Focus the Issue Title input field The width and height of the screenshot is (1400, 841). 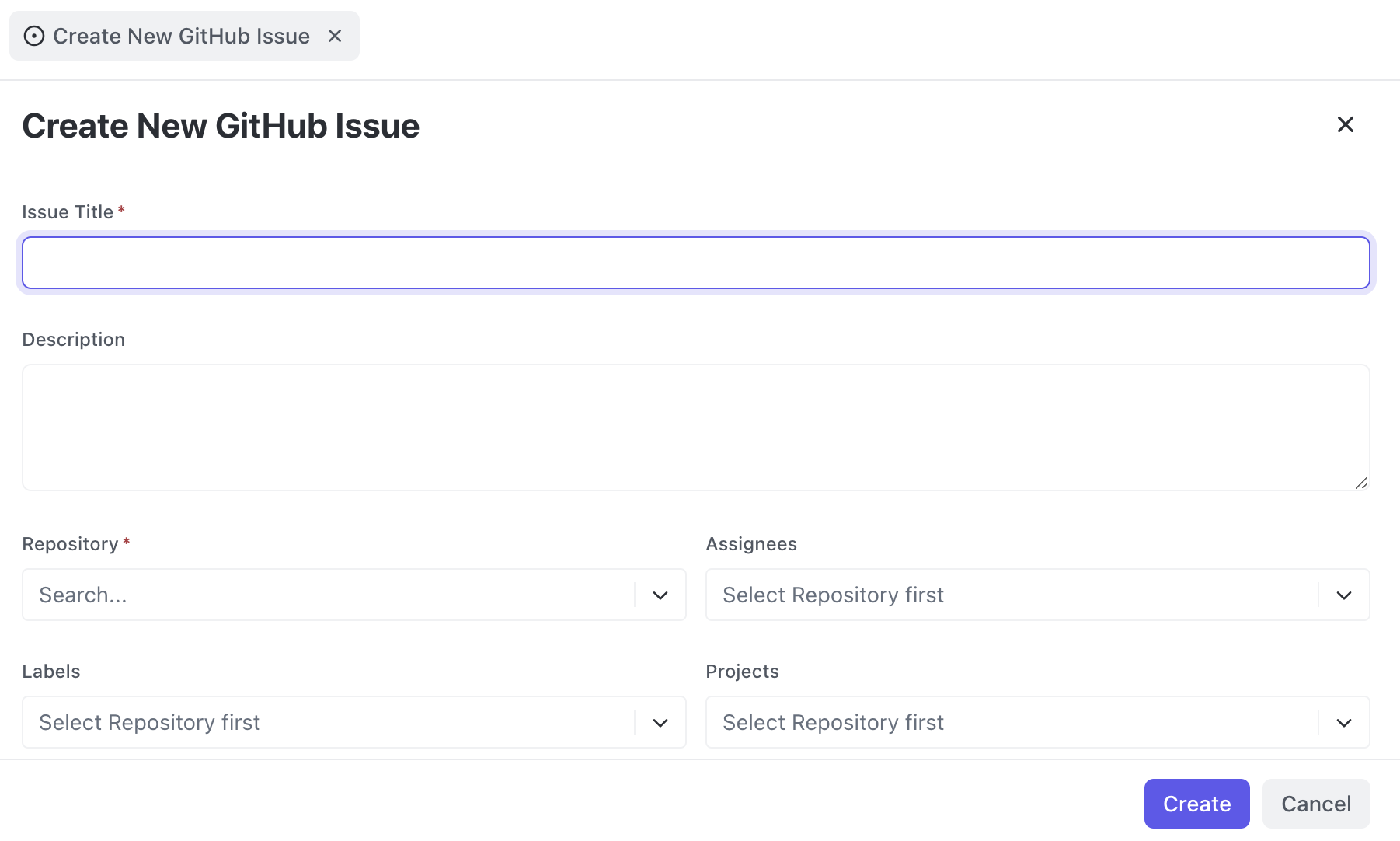tap(695, 263)
